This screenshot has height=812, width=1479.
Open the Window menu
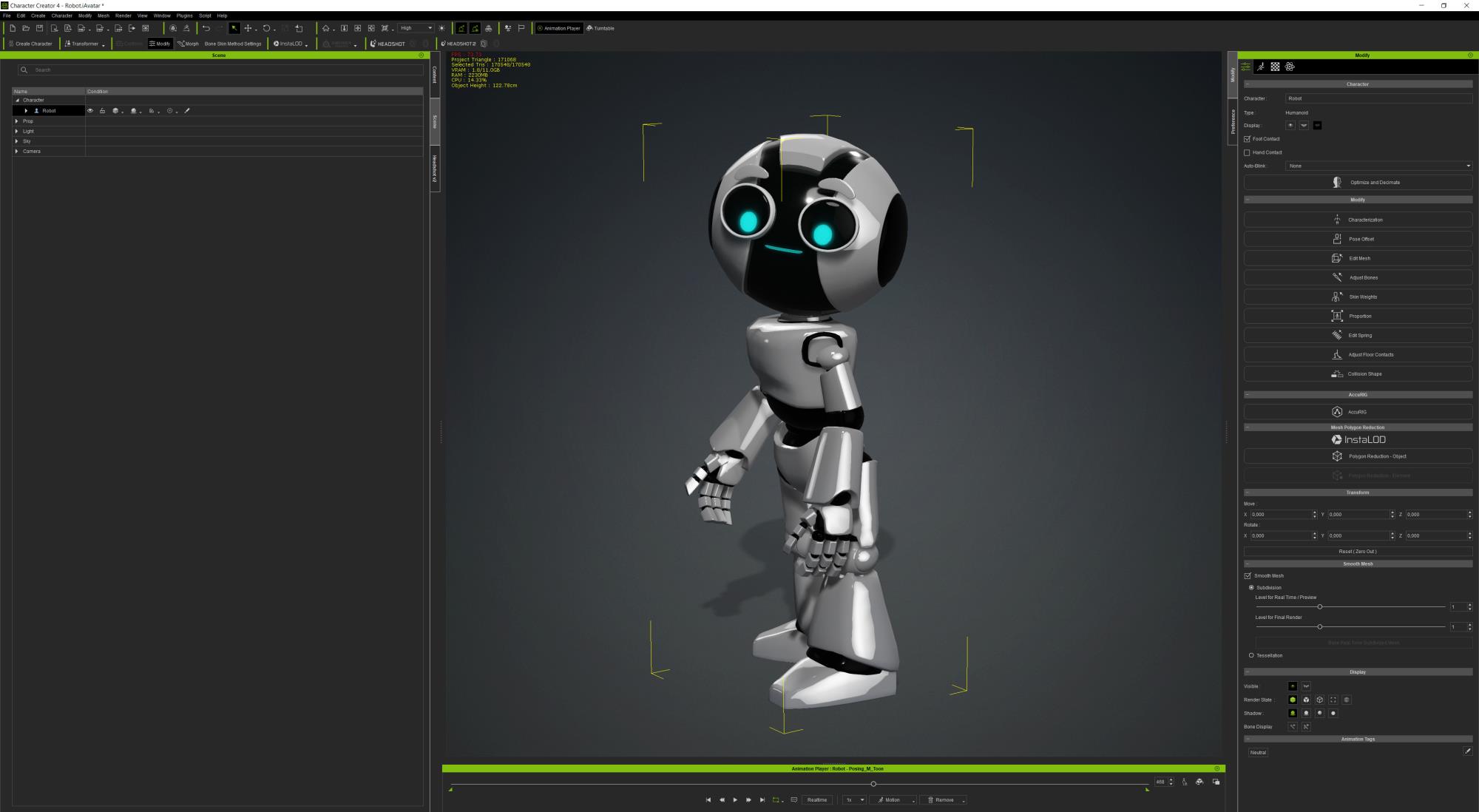pyautogui.click(x=162, y=16)
